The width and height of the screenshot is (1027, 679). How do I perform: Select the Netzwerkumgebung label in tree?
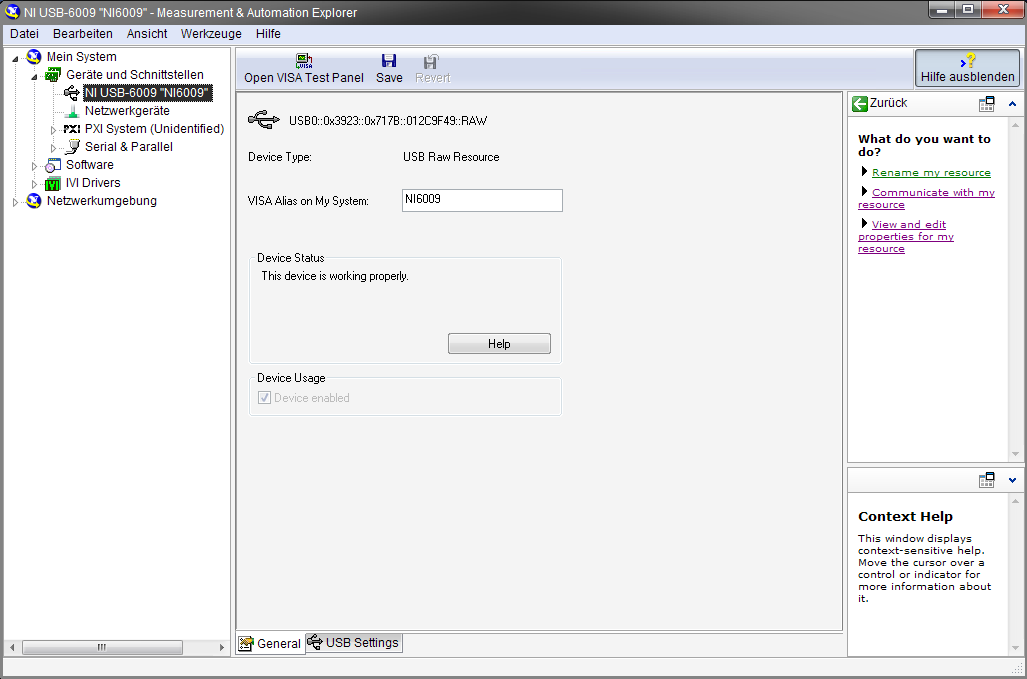pyautogui.click(x=102, y=201)
